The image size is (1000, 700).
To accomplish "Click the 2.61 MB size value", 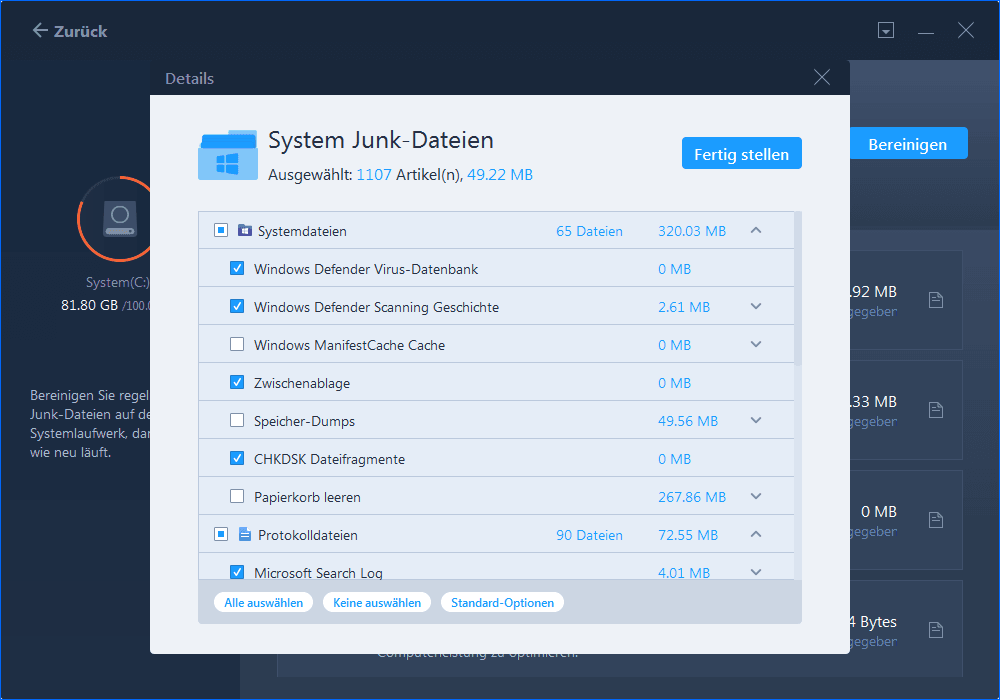I will [684, 307].
